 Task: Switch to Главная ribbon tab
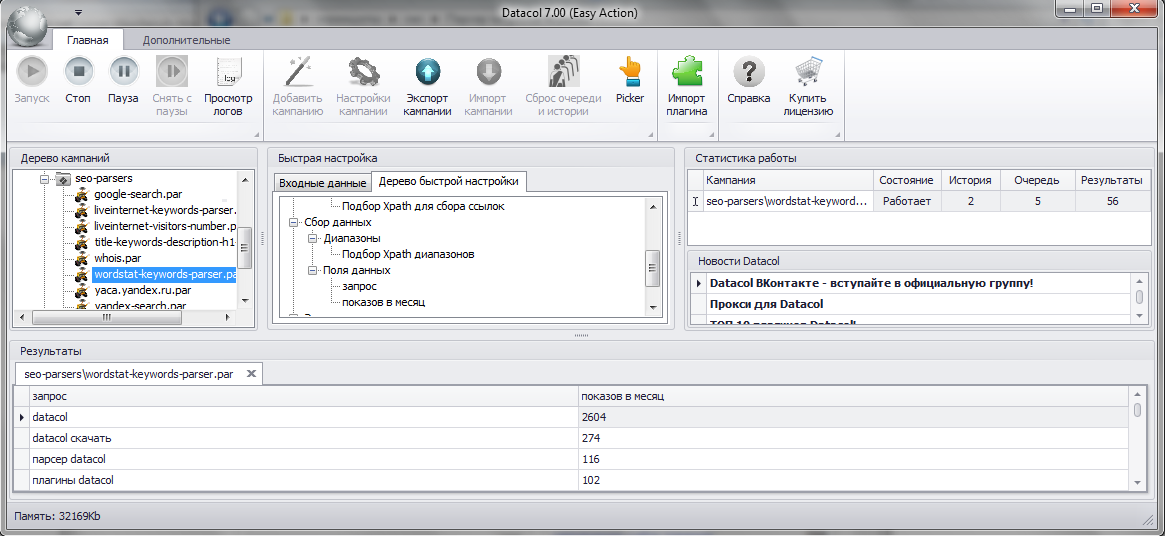(88, 40)
